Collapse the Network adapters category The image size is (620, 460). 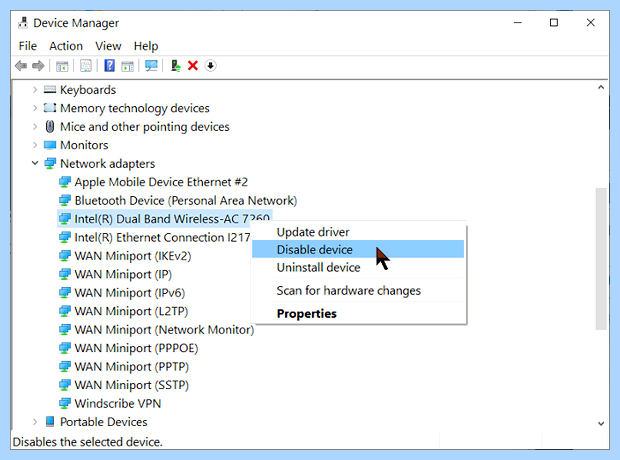35,163
